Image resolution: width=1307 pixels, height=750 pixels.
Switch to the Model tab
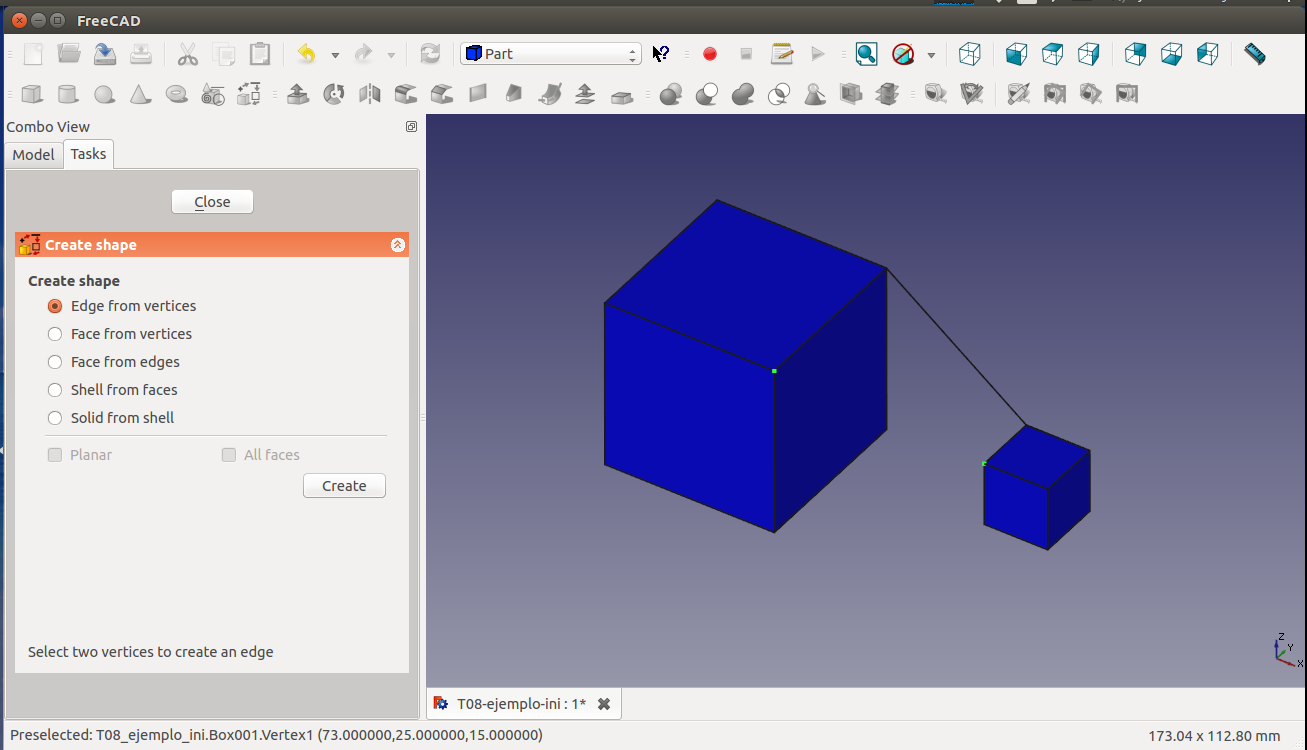click(x=33, y=154)
